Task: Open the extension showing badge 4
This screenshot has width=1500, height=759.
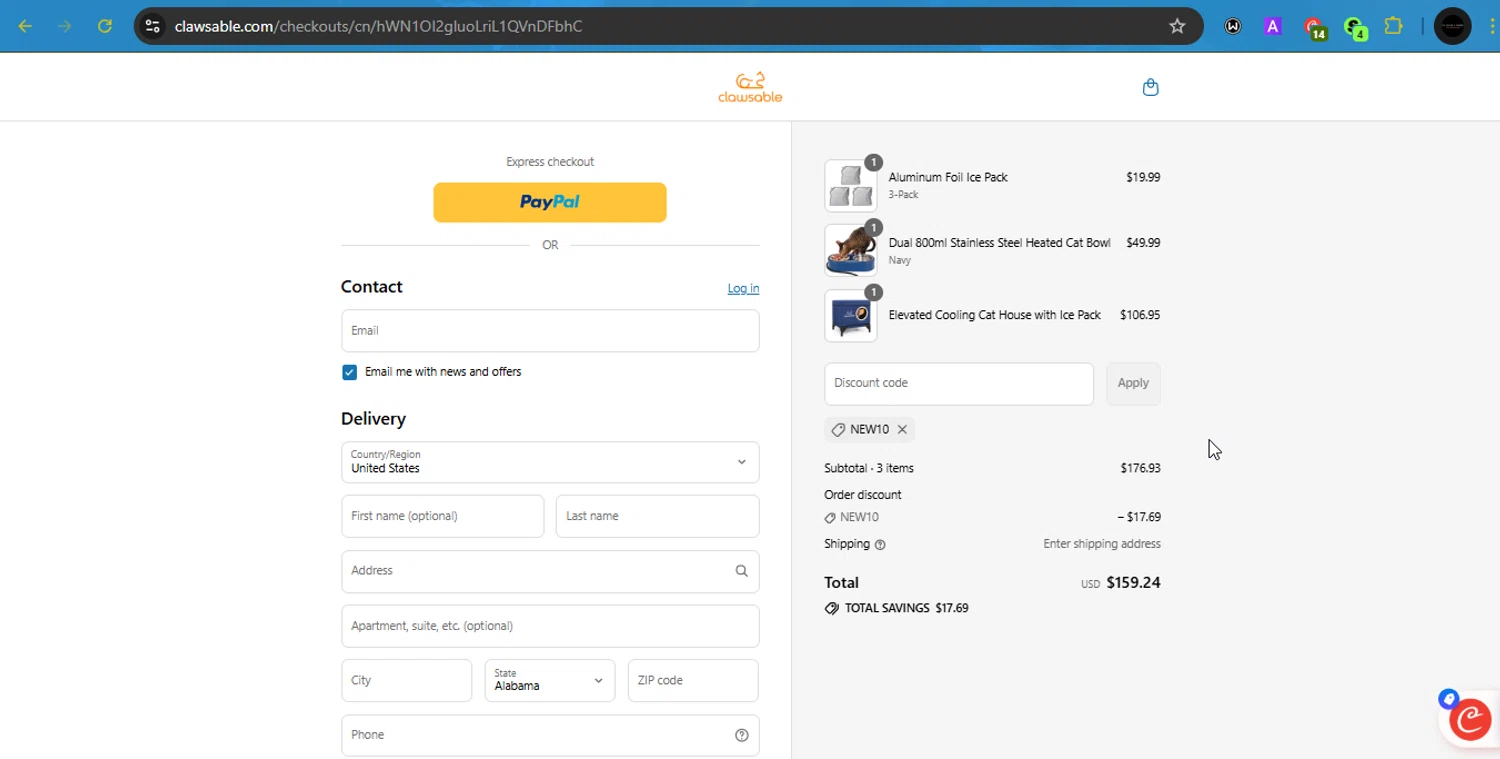Action: point(1355,28)
